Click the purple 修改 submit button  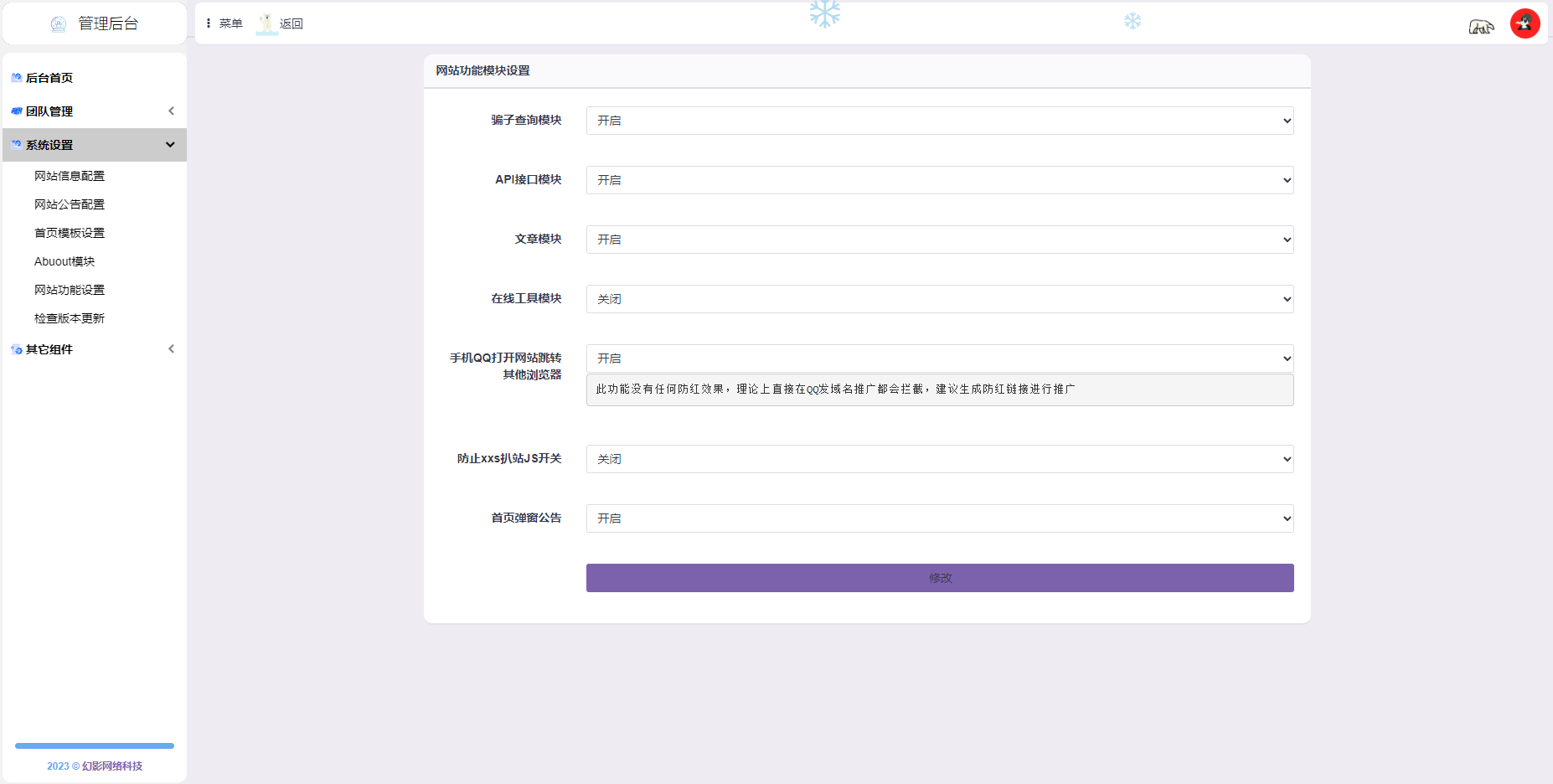(939, 578)
